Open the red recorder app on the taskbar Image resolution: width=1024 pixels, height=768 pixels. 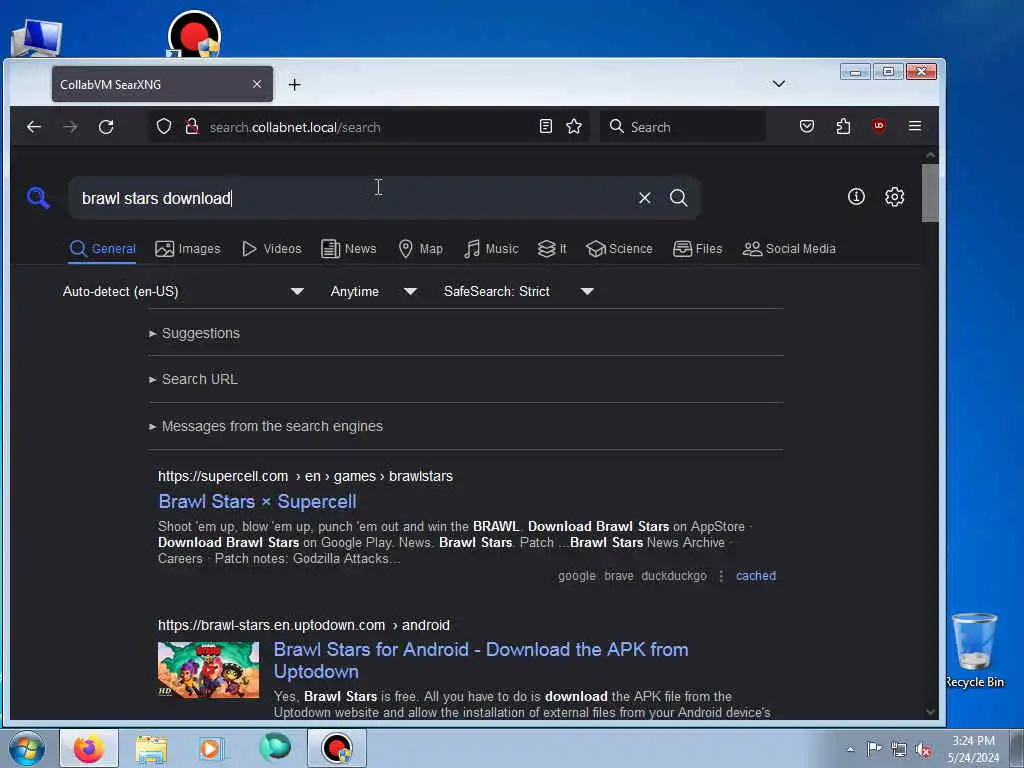click(x=337, y=748)
